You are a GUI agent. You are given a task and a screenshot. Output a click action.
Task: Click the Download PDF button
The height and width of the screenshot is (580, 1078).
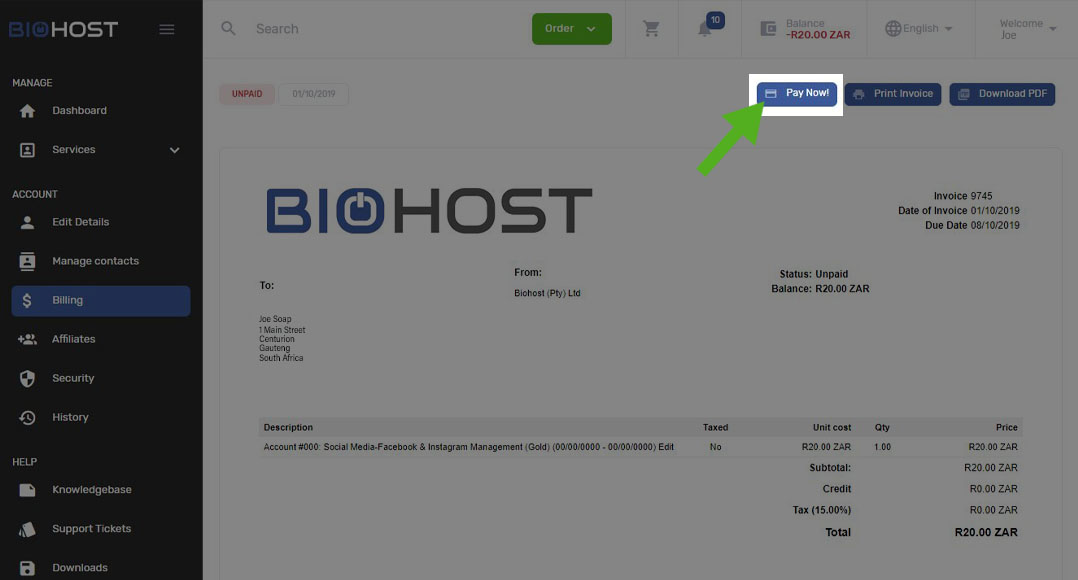(x=1002, y=94)
